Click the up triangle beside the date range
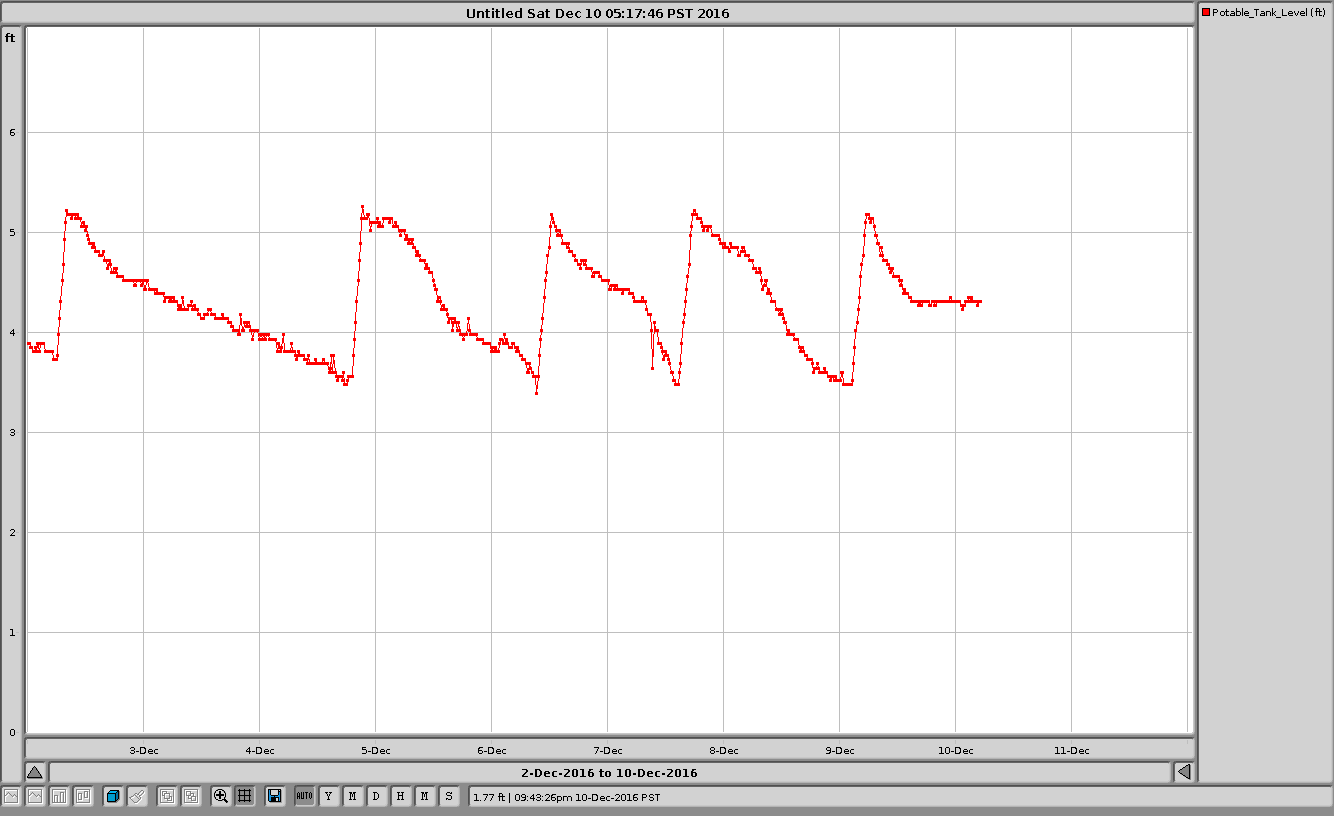Image resolution: width=1334 pixels, height=816 pixels. 34,772
